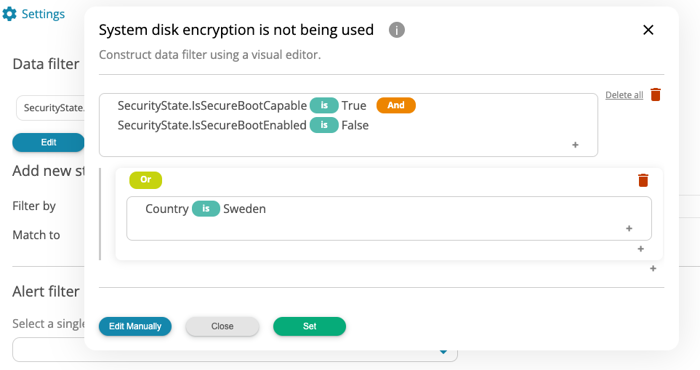This screenshot has height=370, width=700.
Task: Close the dialog with the X icon
Action: pos(648,30)
